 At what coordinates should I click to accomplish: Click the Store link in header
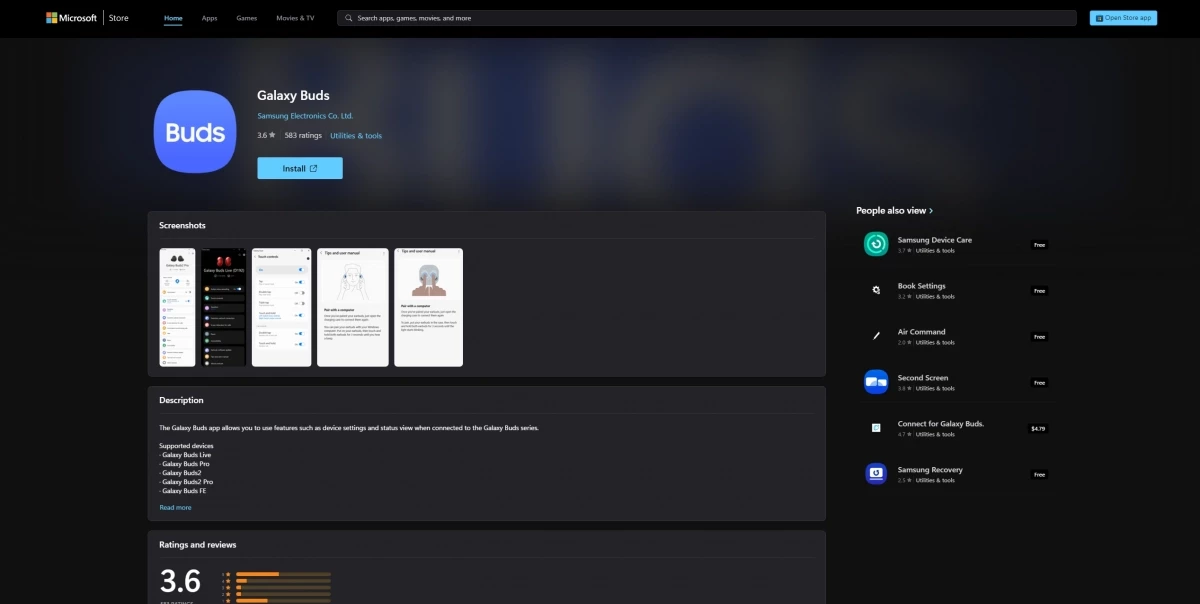click(121, 18)
